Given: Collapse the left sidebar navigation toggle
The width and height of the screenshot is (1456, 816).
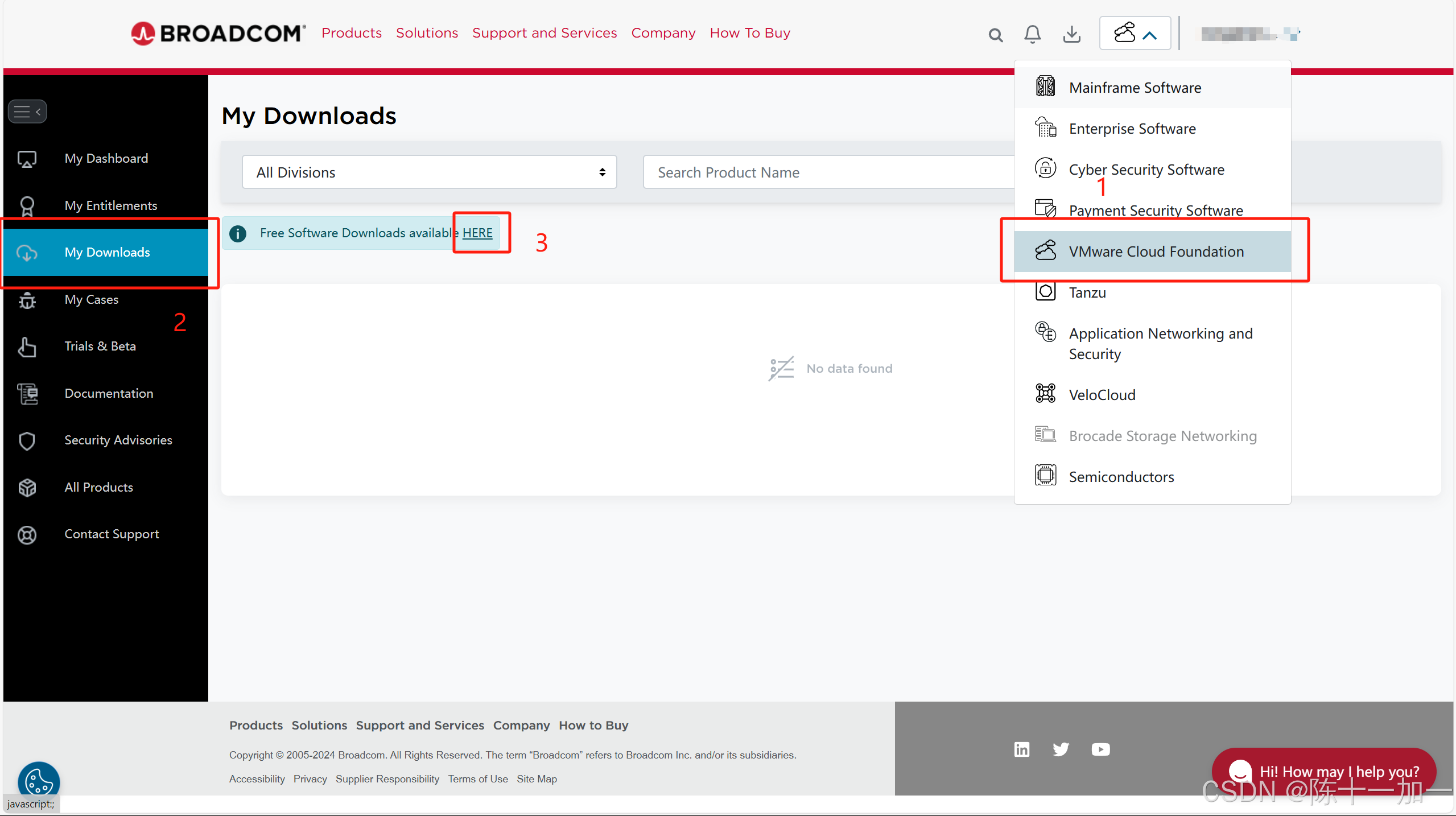Looking at the screenshot, I should pyautogui.click(x=27, y=112).
